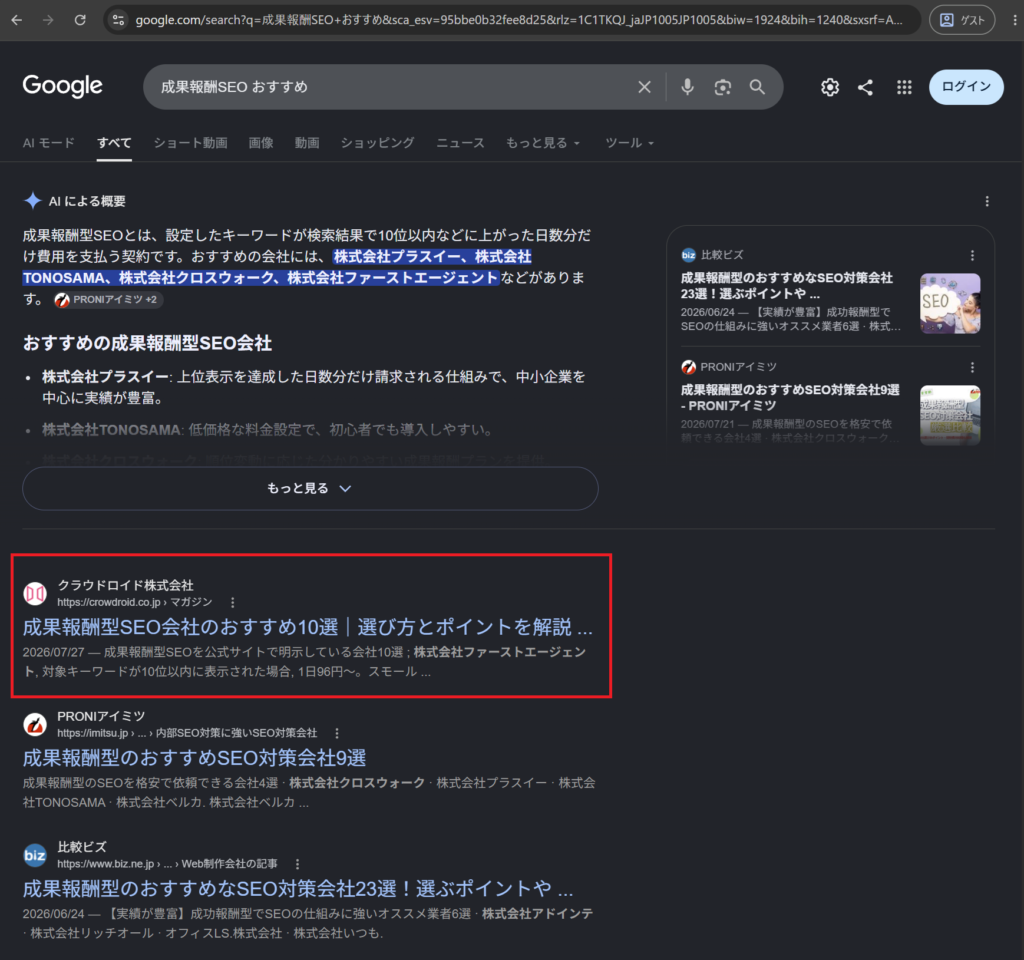
Task: Click the https://www.biz.ne.jp breadcrumb text
Action: point(105,863)
